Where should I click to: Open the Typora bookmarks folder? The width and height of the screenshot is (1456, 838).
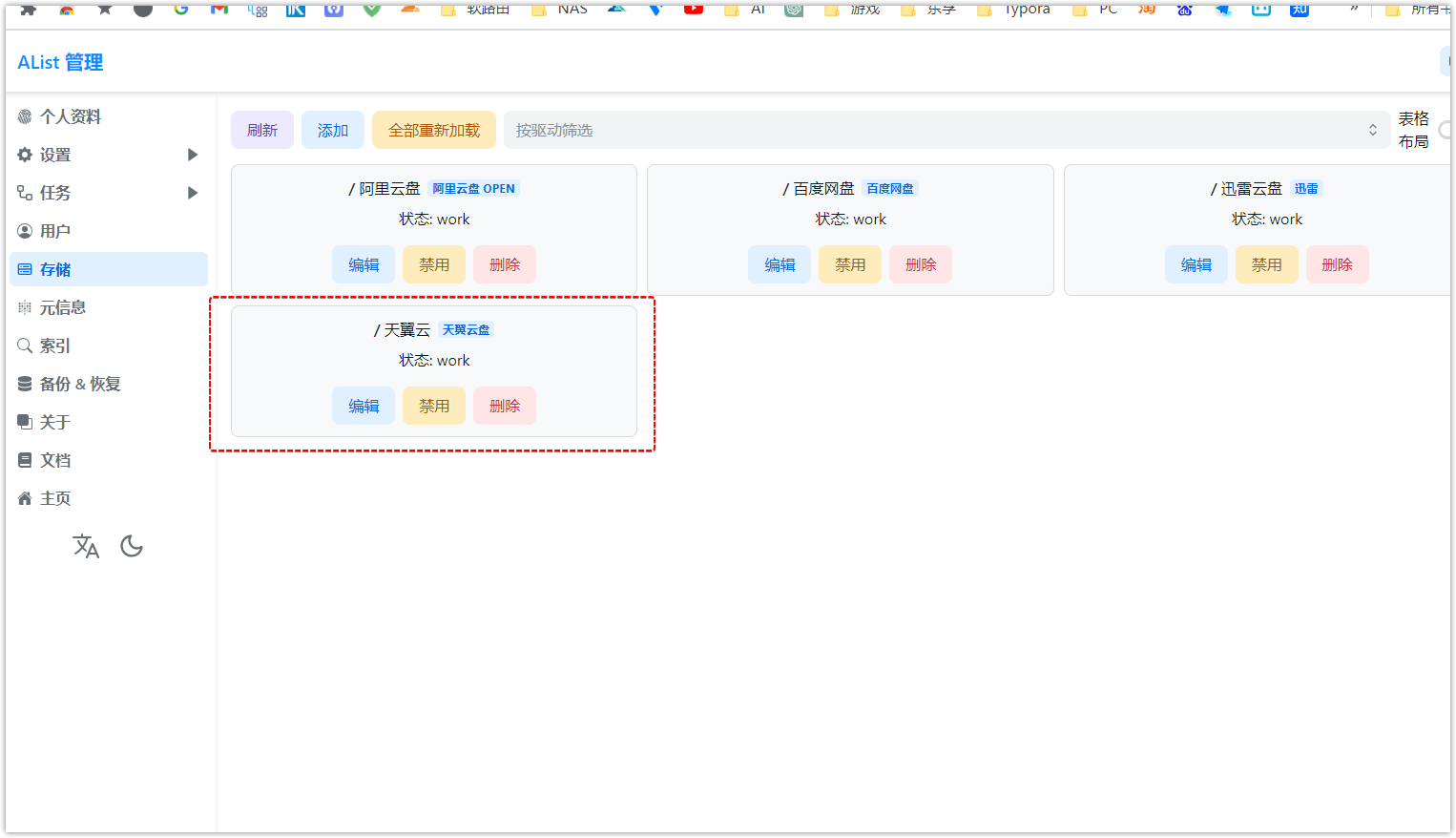click(x=1013, y=9)
